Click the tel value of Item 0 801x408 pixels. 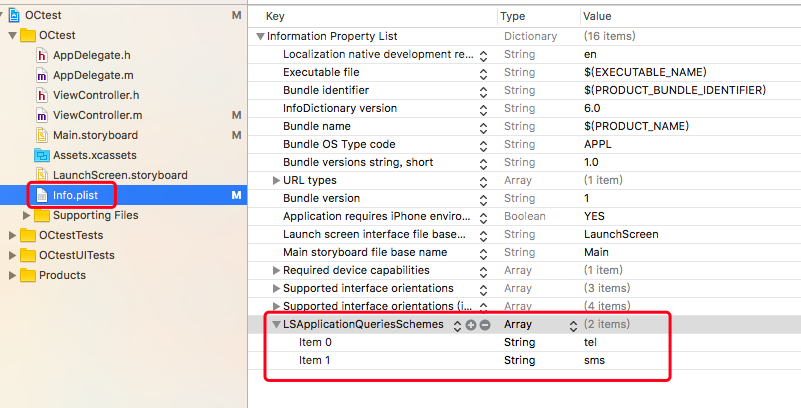[x=591, y=342]
